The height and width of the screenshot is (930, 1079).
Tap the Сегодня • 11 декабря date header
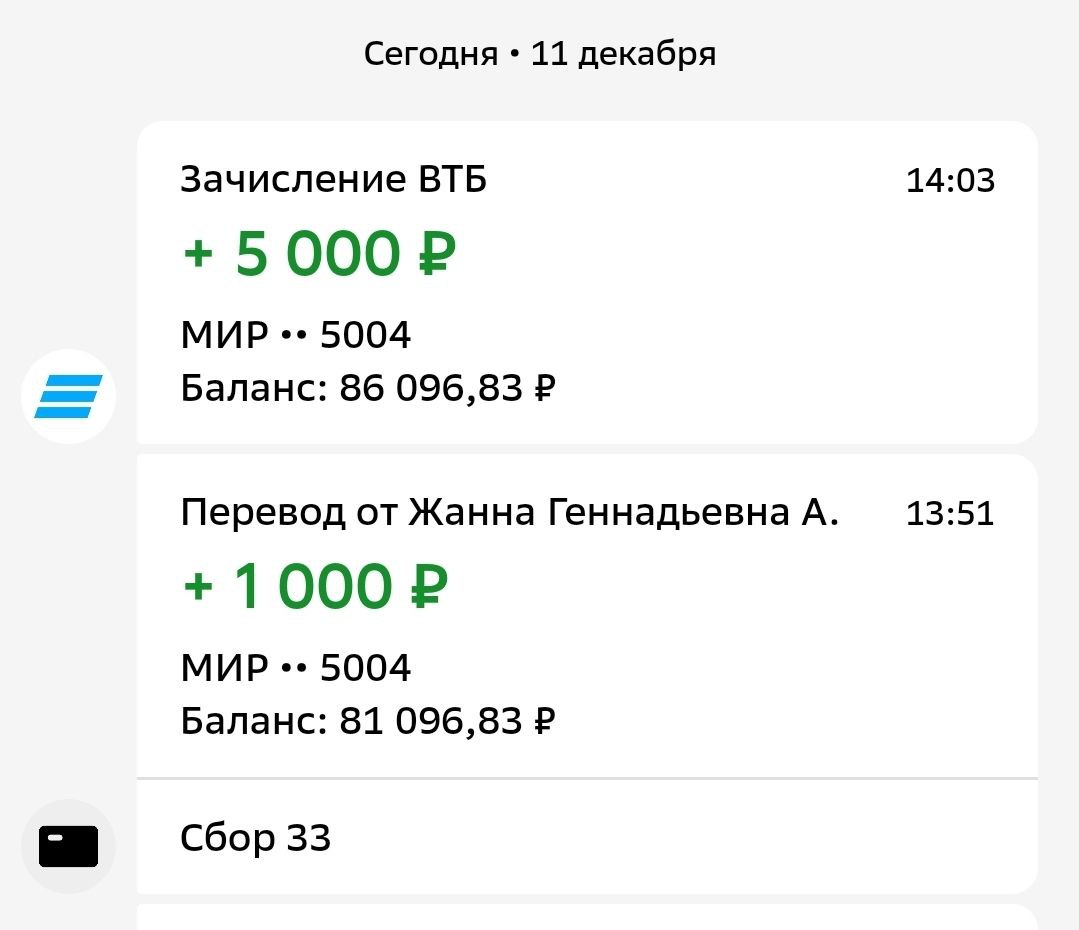[x=539, y=54]
